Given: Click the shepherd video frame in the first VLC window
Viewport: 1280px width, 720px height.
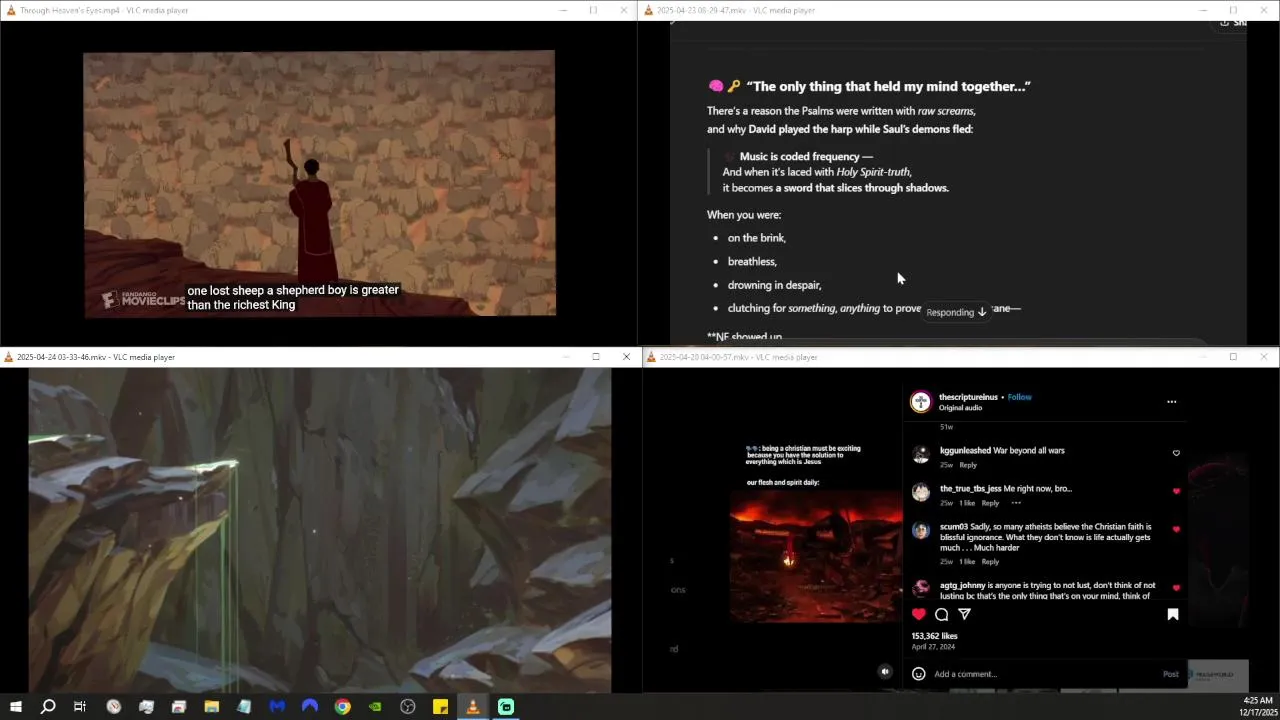Looking at the screenshot, I should 319,184.
